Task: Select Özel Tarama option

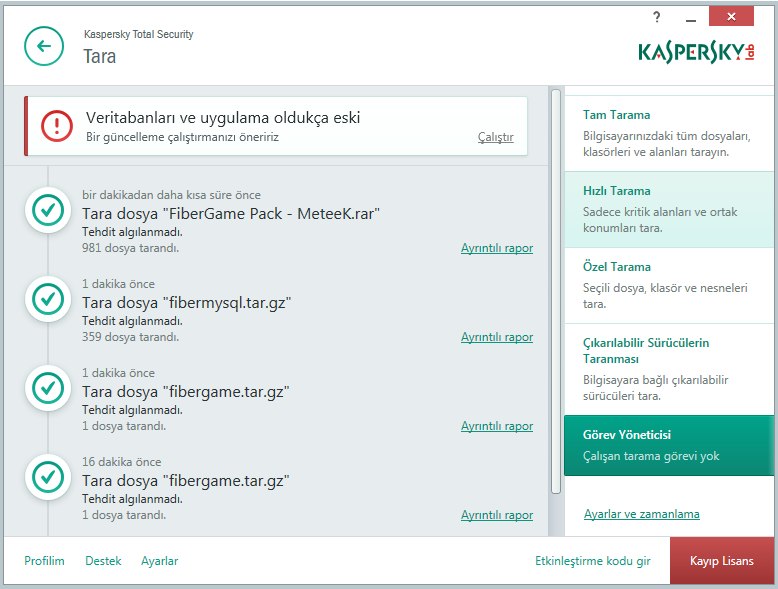Action: 669,285
